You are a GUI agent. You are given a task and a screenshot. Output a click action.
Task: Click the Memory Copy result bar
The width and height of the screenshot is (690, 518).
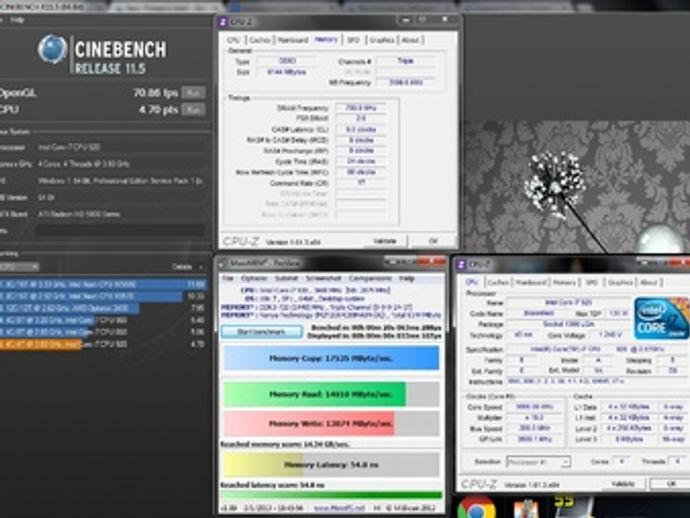click(x=331, y=358)
